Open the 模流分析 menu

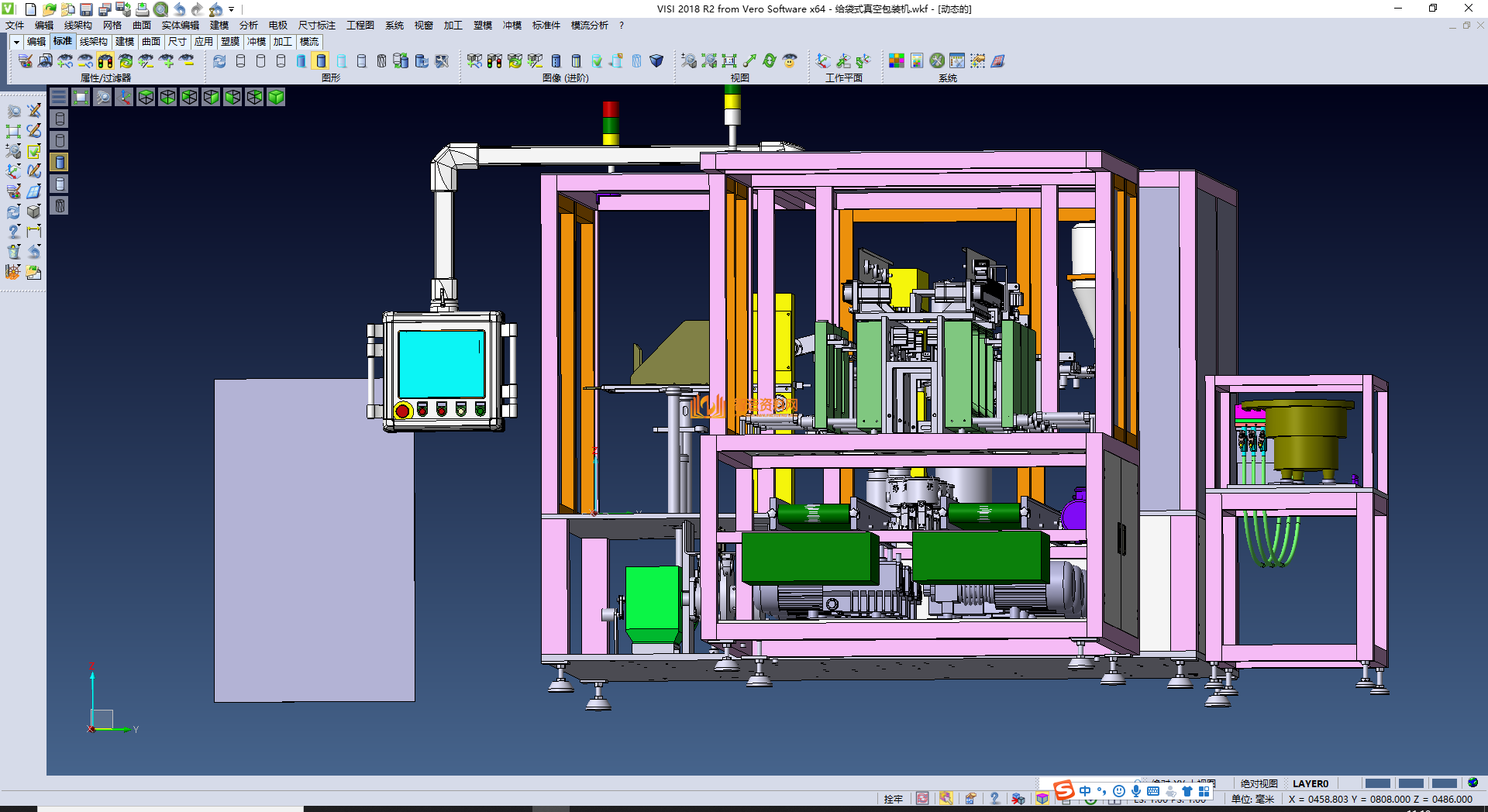tap(589, 26)
